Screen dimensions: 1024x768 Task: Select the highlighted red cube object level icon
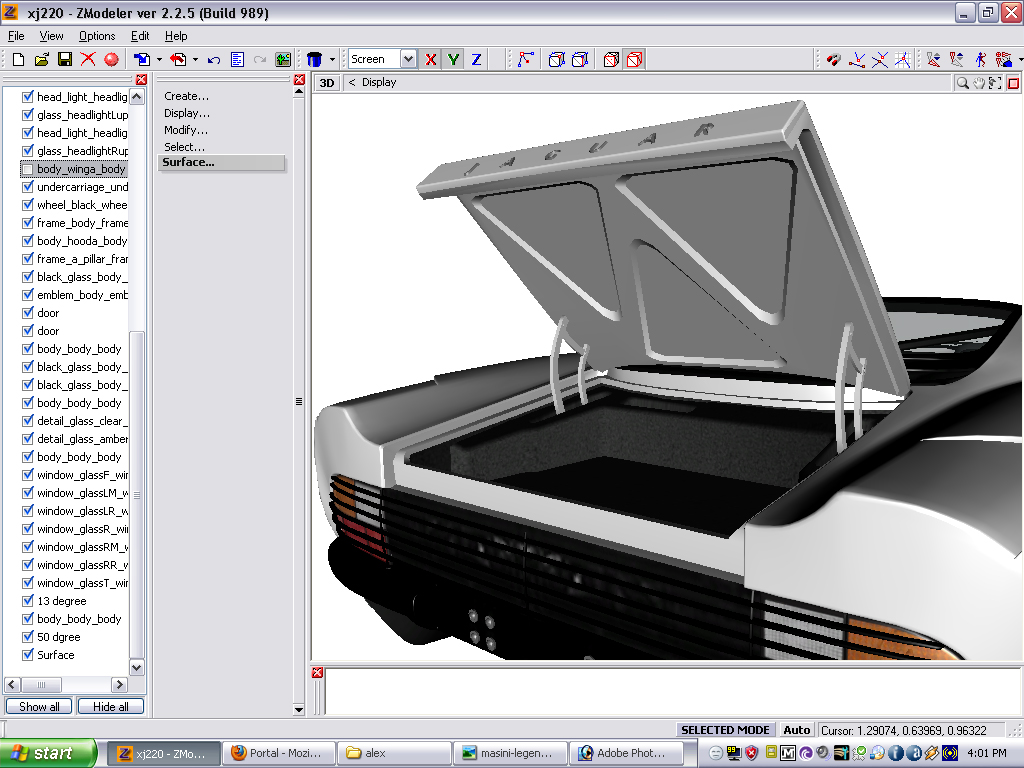coord(634,59)
